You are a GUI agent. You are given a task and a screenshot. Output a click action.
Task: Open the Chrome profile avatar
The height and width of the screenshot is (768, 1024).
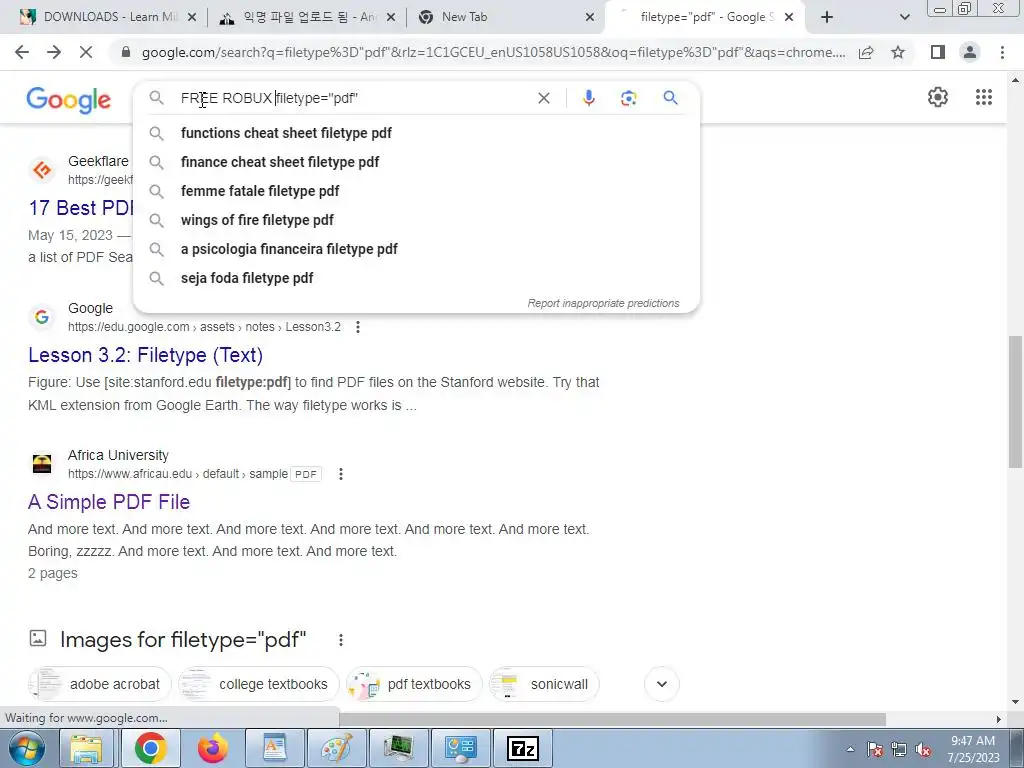coord(970,52)
